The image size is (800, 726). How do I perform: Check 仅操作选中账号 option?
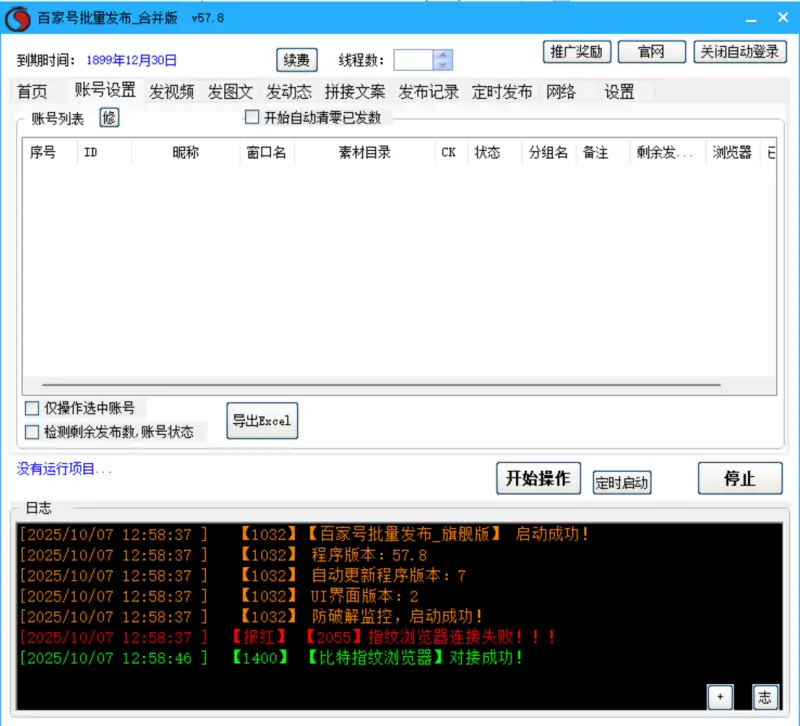click(x=32, y=408)
